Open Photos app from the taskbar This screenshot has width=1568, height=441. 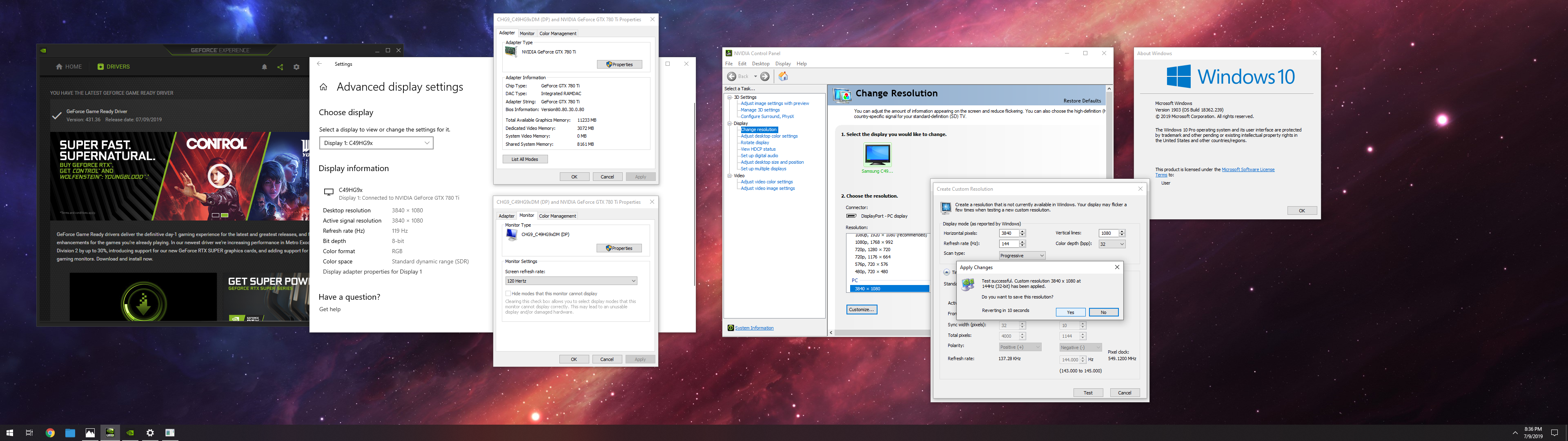pyautogui.click(x=90, y=433)
